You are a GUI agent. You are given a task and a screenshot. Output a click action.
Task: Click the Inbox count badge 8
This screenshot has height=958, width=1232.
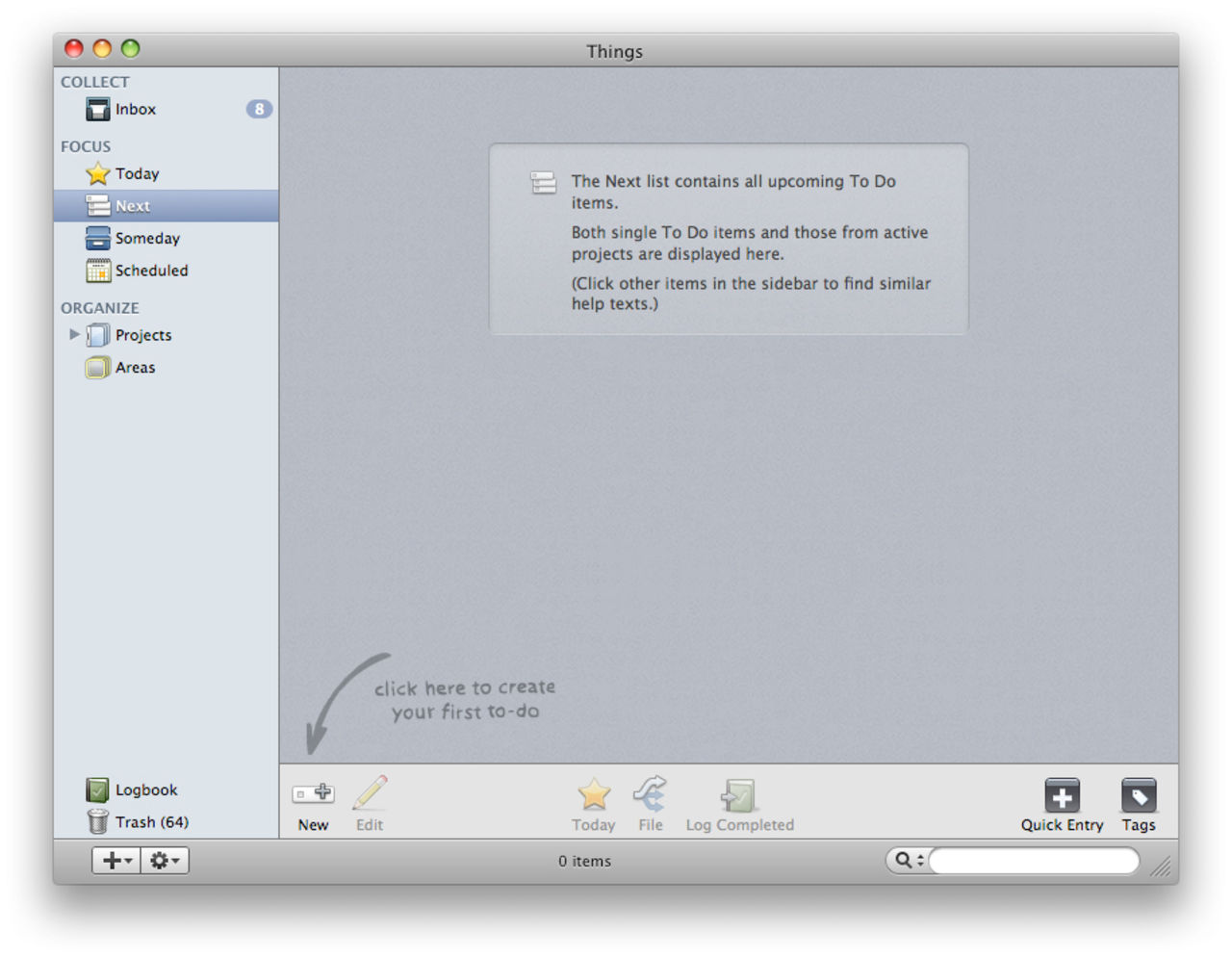point(259,110)
